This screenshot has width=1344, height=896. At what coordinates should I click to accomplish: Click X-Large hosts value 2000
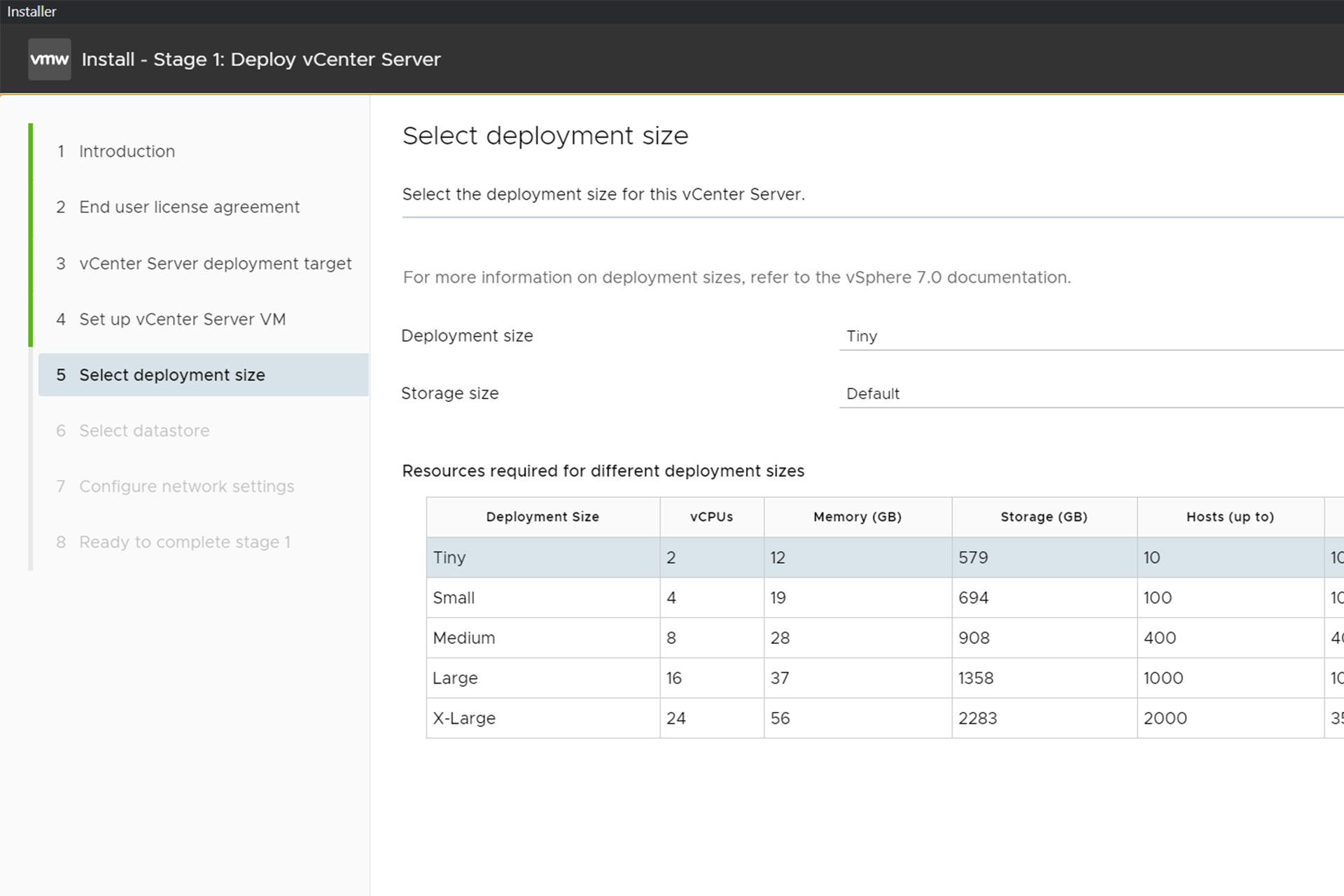pos(1165,718)
